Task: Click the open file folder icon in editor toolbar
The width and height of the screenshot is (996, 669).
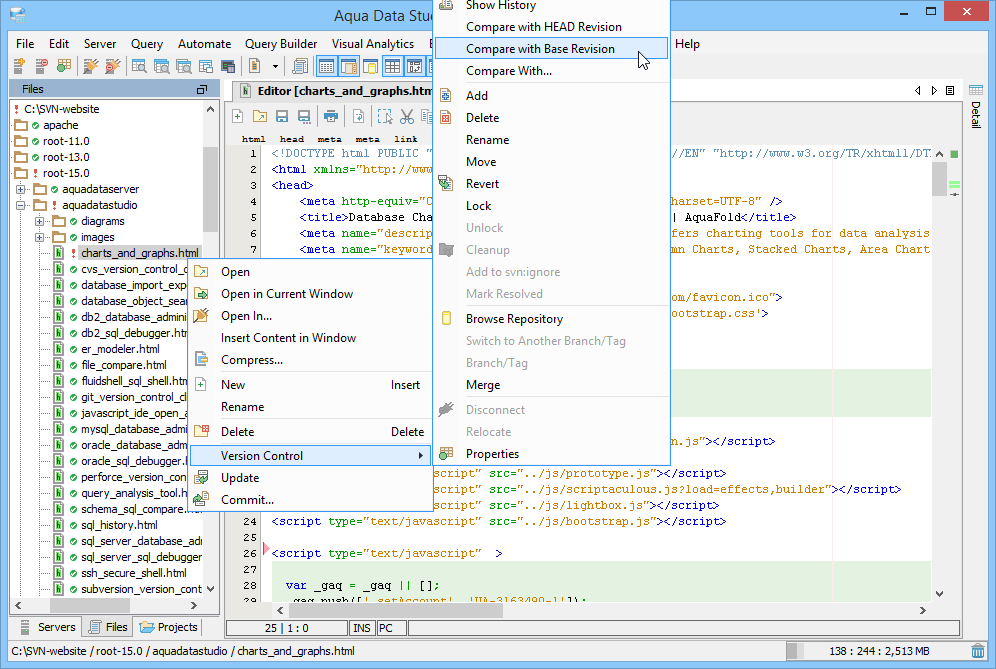Action: 260,116
